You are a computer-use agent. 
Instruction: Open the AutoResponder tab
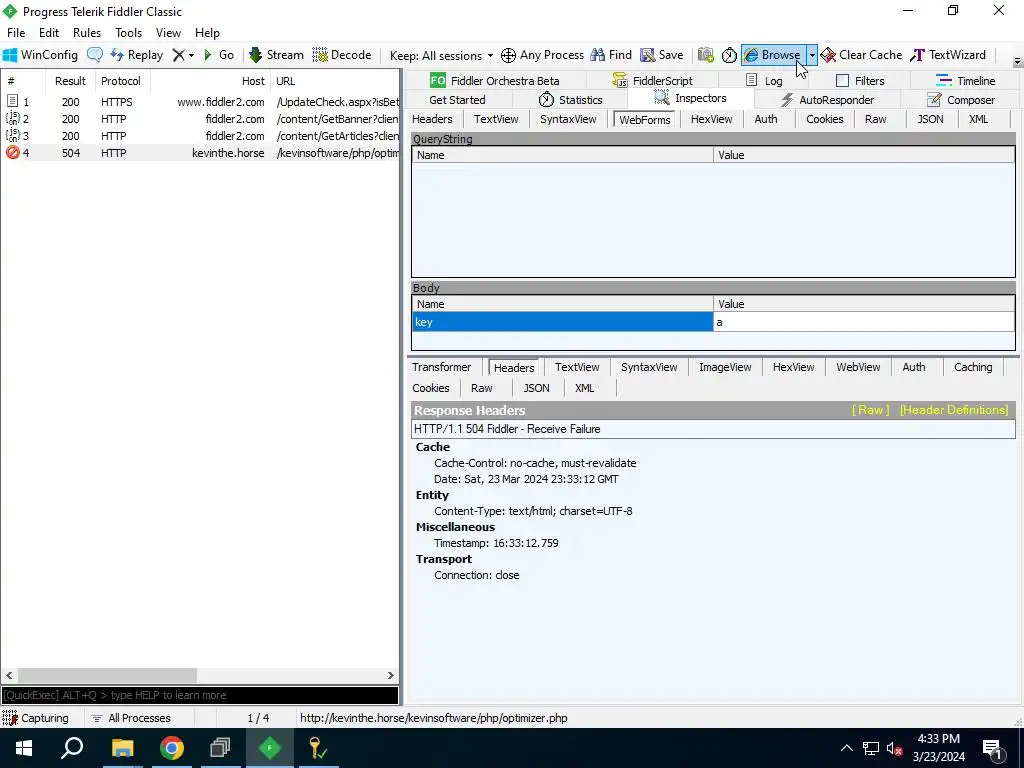[x=827, y=100]
